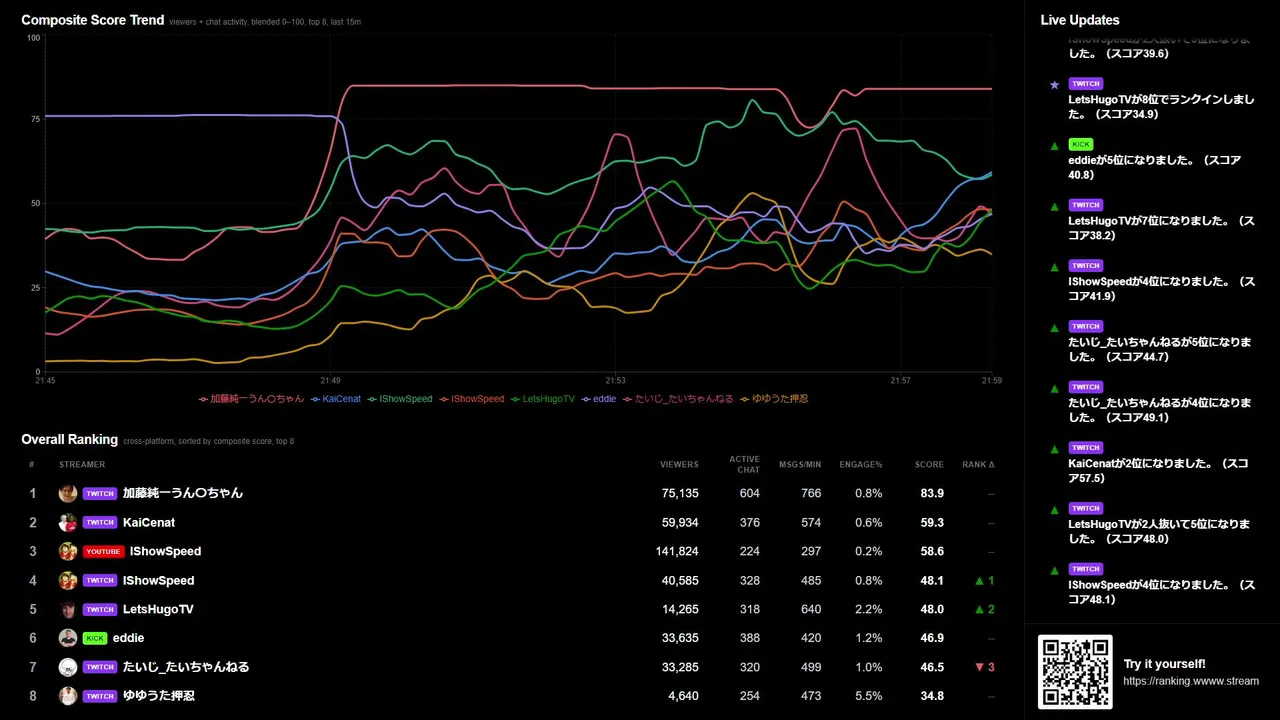The height and width of the screenshot is (720, 1280).
Task: Sort by the ENGAGE% column header
Action: 861,464
